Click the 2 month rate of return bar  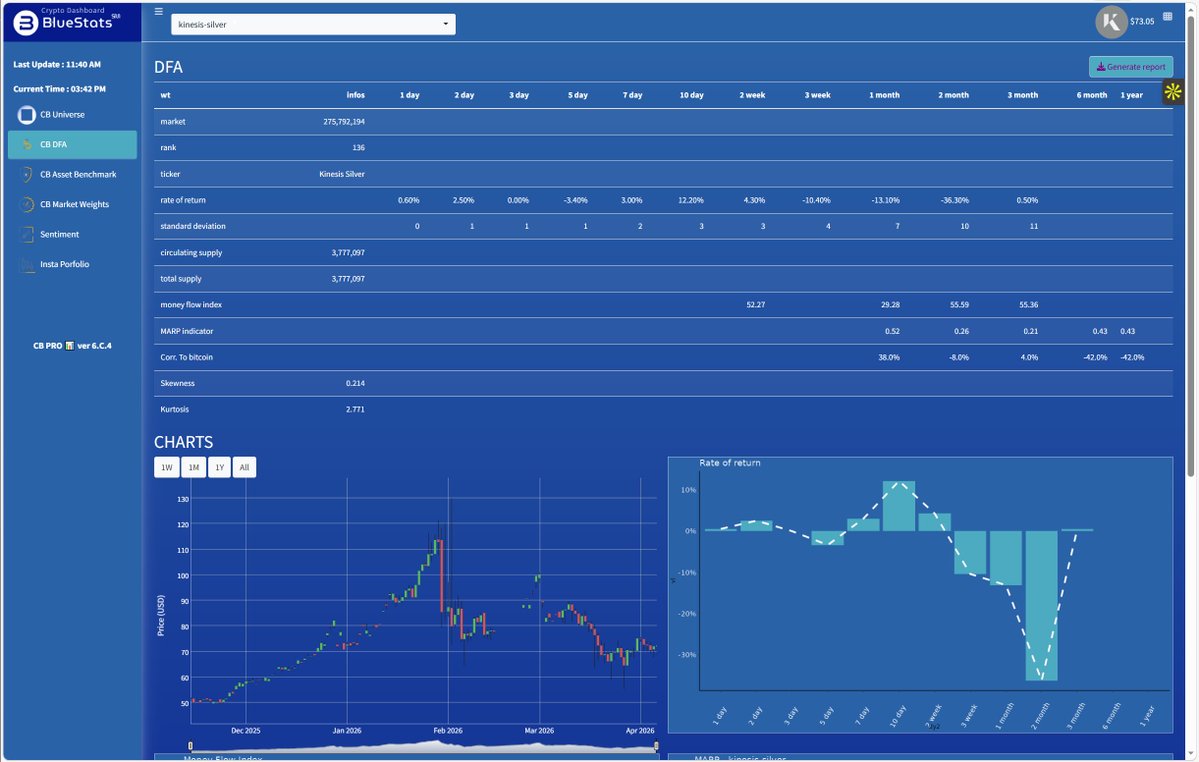[1041, 605]
